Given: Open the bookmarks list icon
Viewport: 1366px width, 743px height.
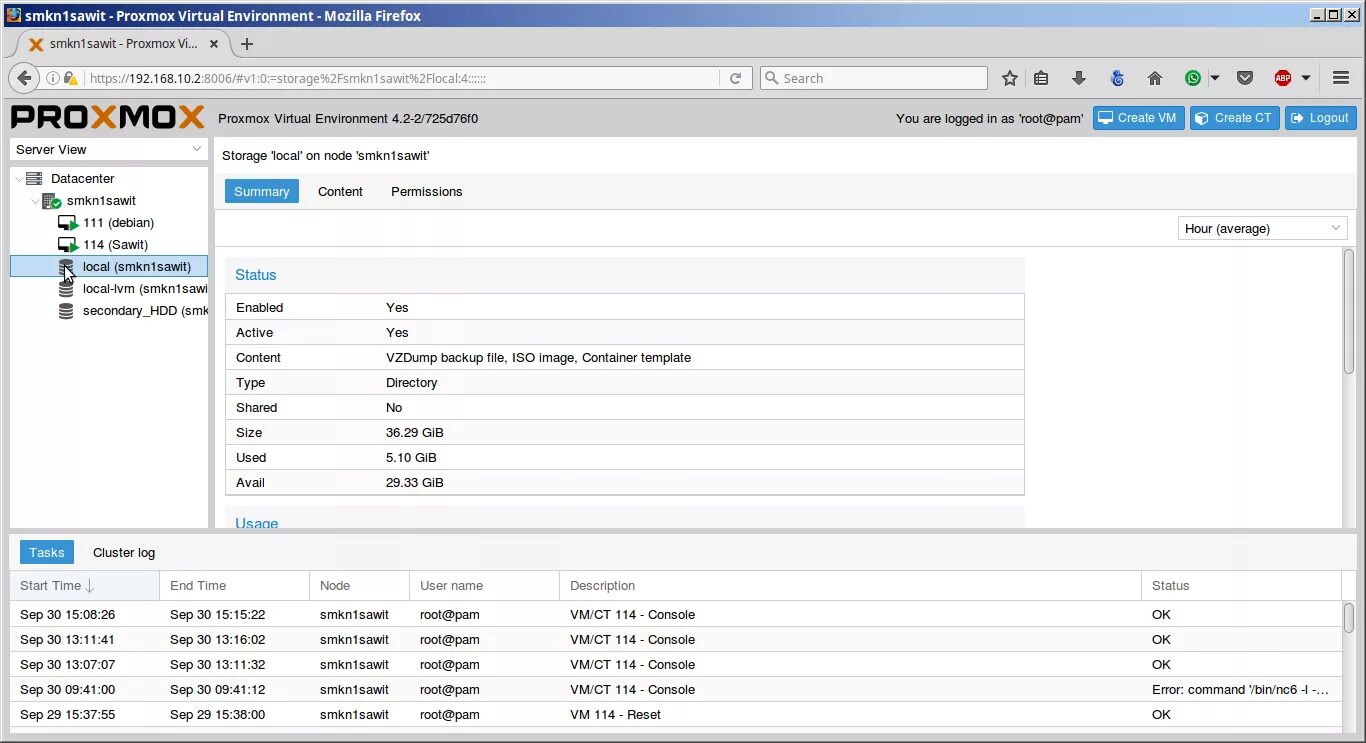Looking at the screenshot, I should pyautogui.click(x=1041, y=78).
